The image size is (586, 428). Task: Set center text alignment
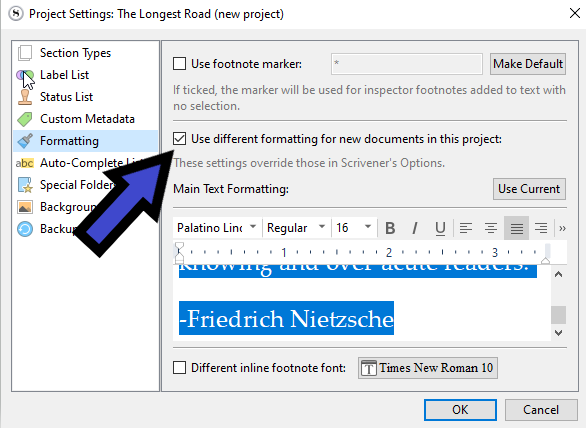[x=491, y=228]
